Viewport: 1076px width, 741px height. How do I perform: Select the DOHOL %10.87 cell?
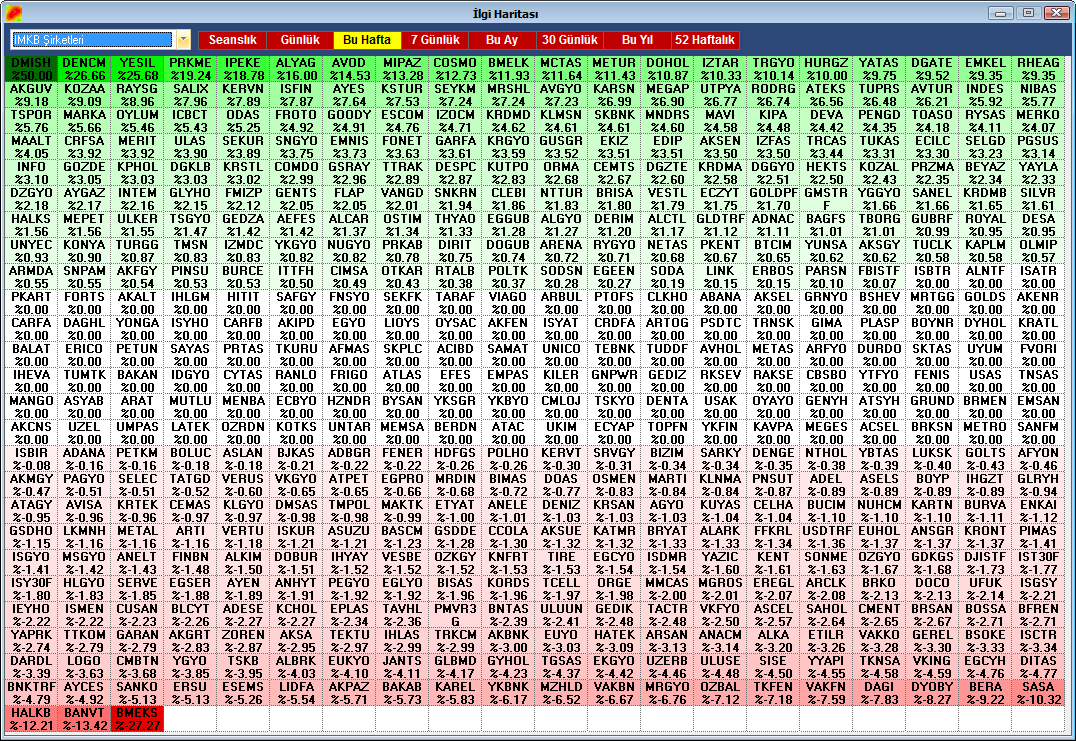[667, 69]
